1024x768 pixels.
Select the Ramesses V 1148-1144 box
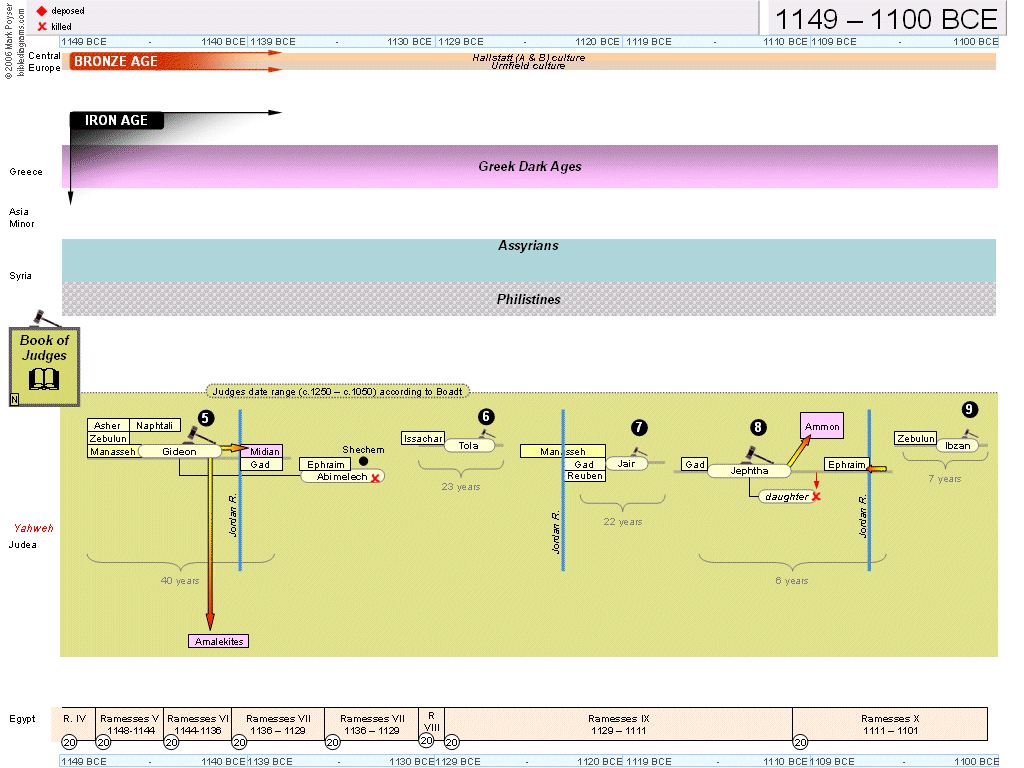[129, 724]
